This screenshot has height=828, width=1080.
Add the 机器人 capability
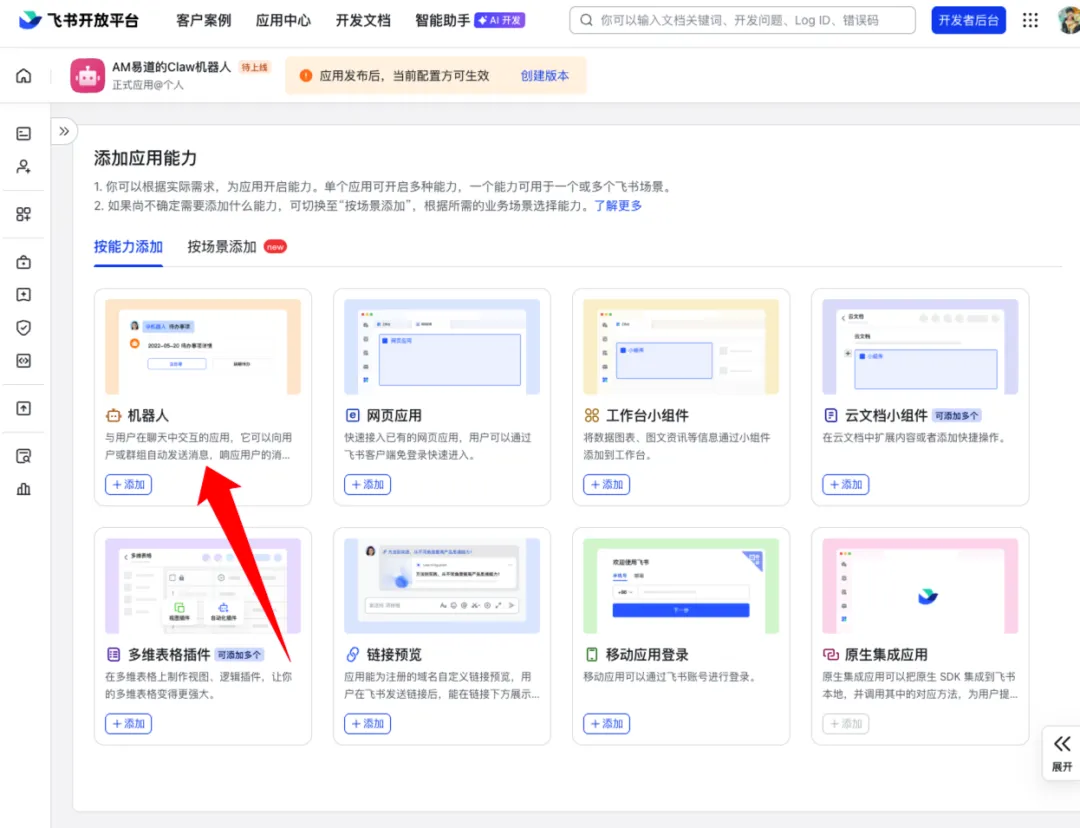tap(128, 484)
